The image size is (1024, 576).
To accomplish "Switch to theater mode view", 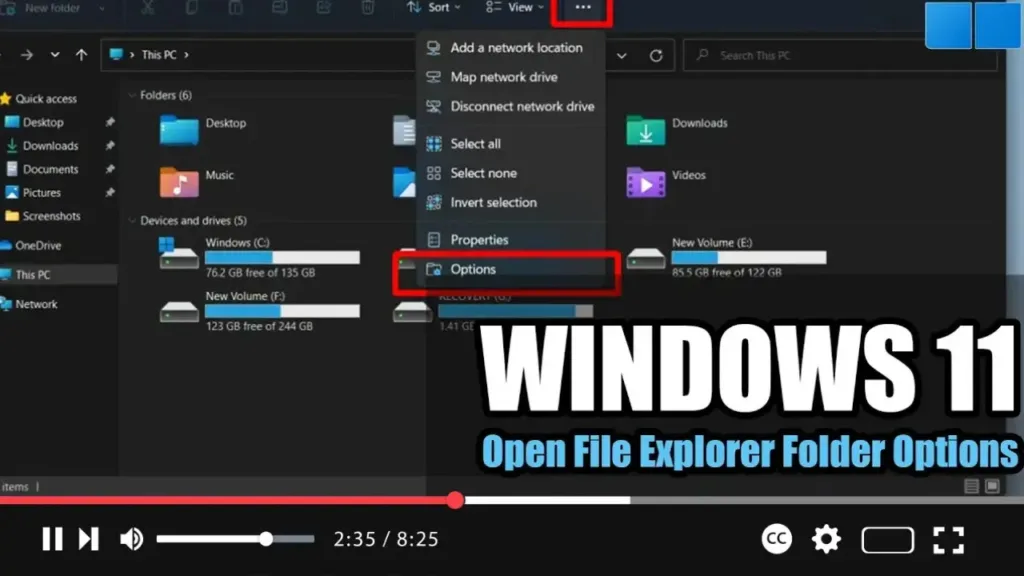I will point(887,540).
